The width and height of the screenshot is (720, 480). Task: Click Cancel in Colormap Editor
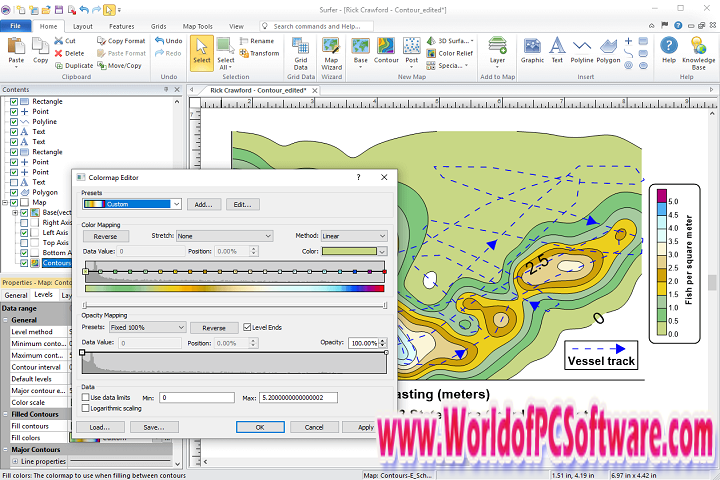[x=314, y=427]
